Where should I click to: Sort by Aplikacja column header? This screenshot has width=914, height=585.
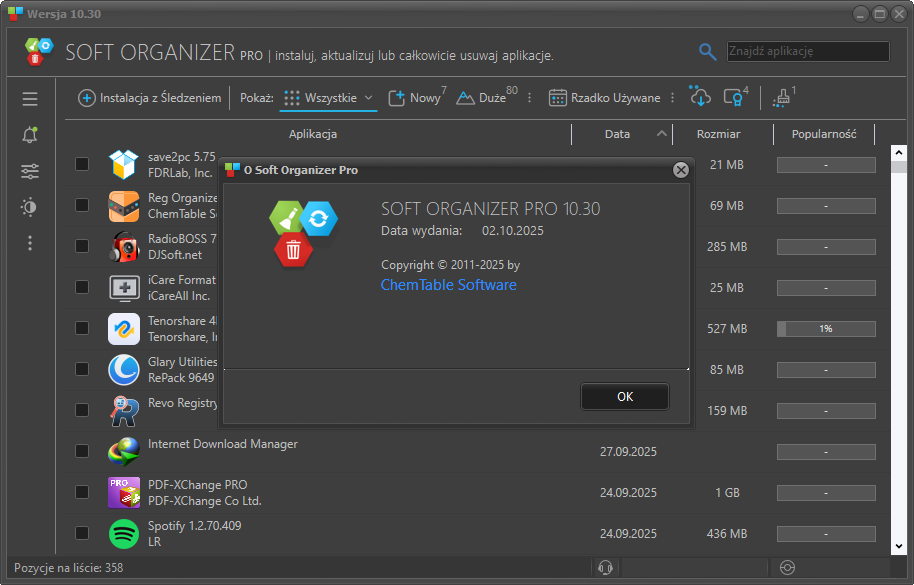point(313,134)
